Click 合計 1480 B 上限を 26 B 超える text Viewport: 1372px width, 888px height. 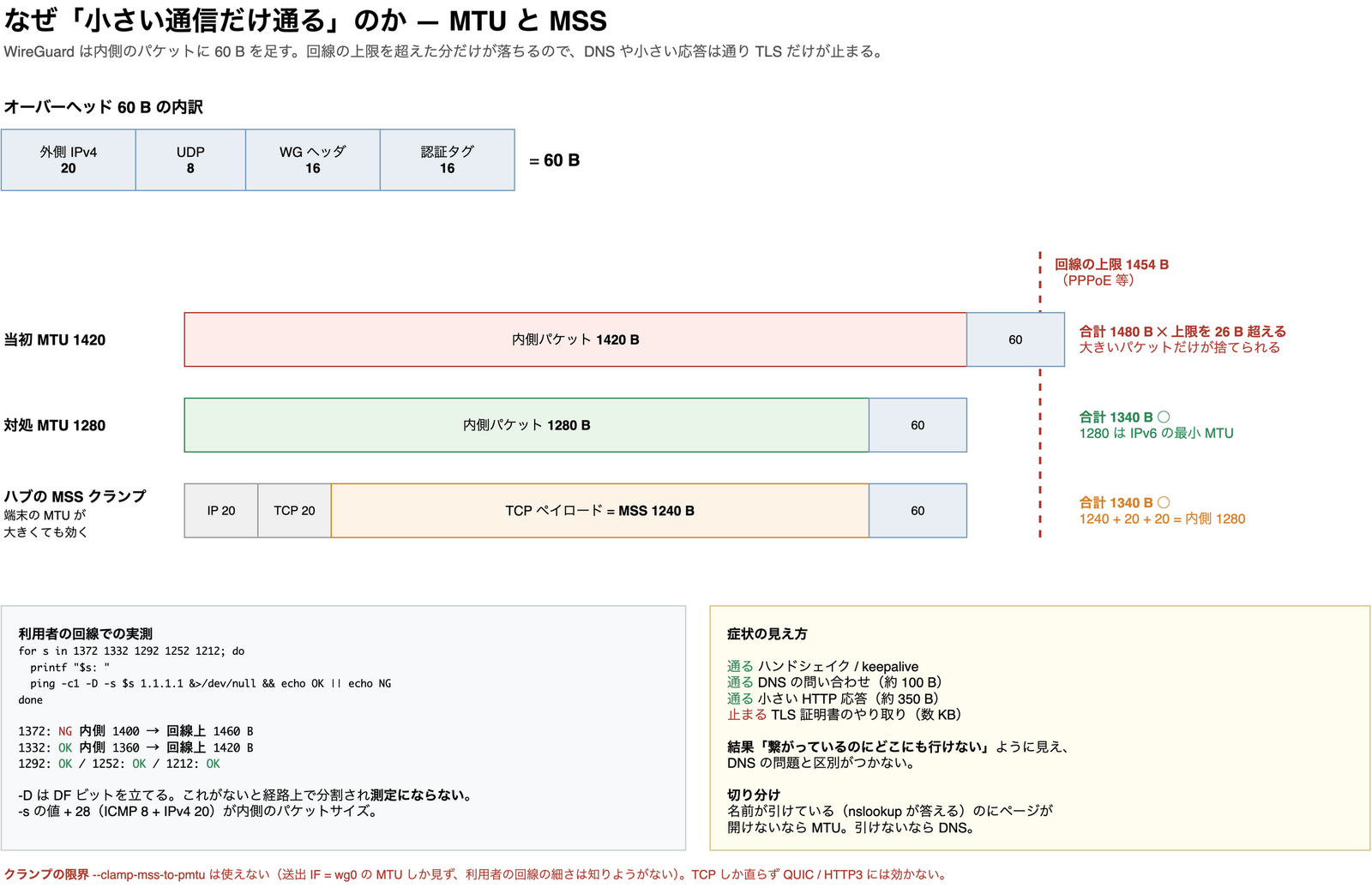click(1182, 332)
